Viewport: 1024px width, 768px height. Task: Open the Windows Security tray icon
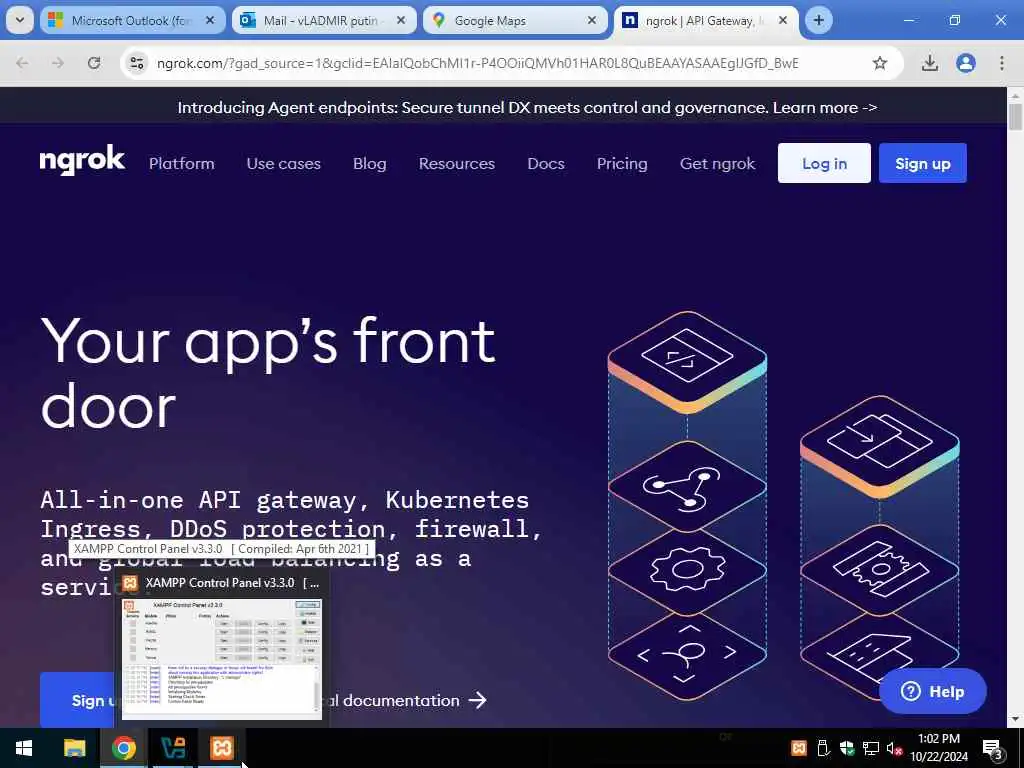pos(847,748)
